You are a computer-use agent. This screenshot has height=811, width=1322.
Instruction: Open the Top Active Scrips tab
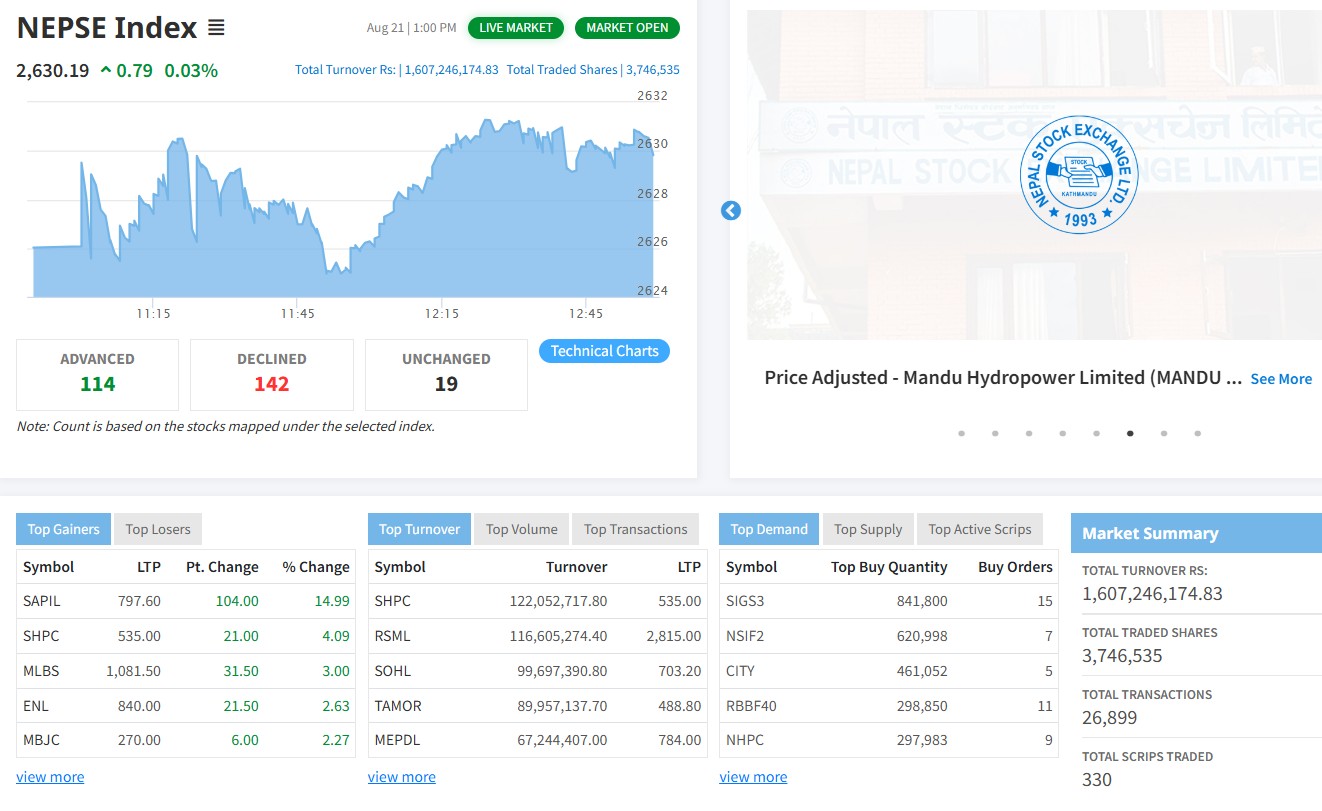(980, 529)
